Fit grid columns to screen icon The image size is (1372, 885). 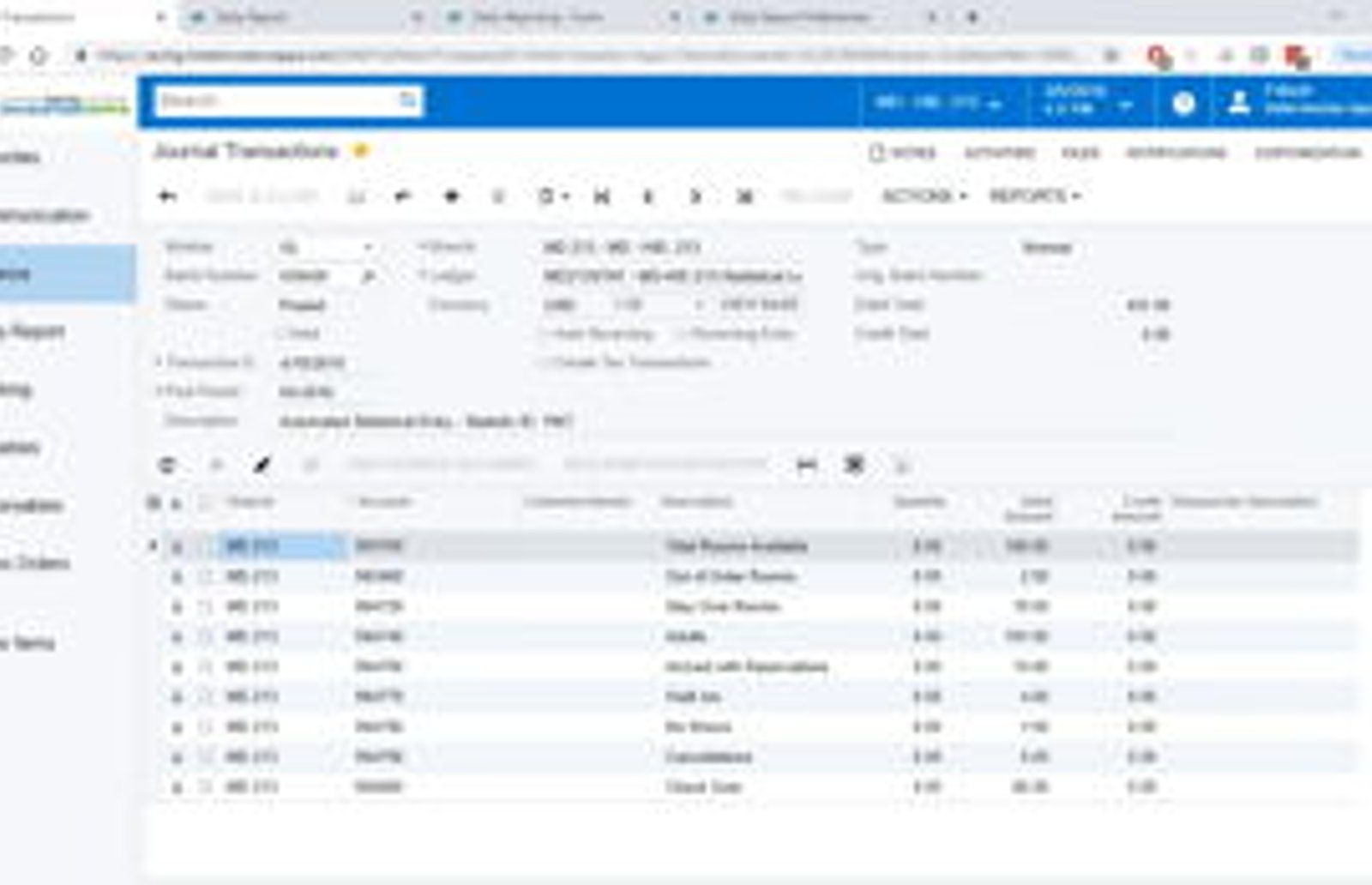coord(806,465)
